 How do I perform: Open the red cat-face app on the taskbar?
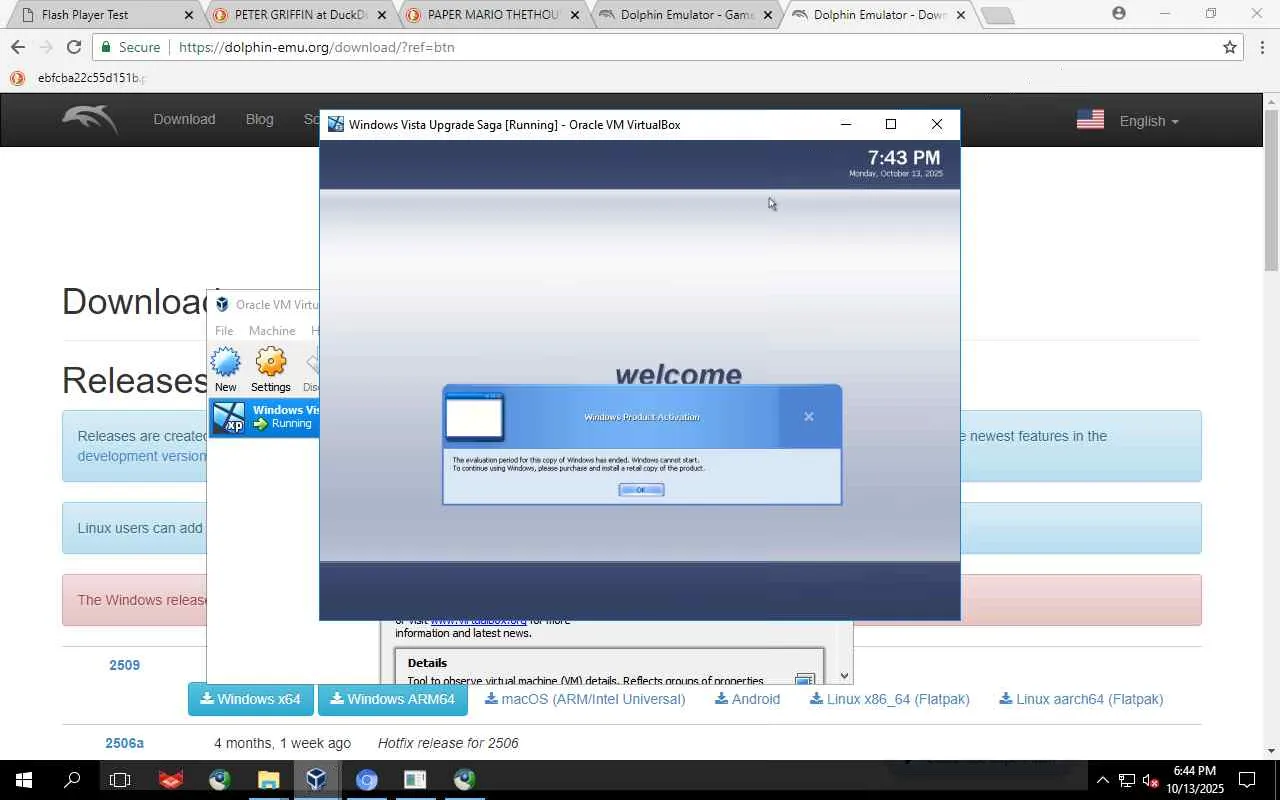[171, 780]
